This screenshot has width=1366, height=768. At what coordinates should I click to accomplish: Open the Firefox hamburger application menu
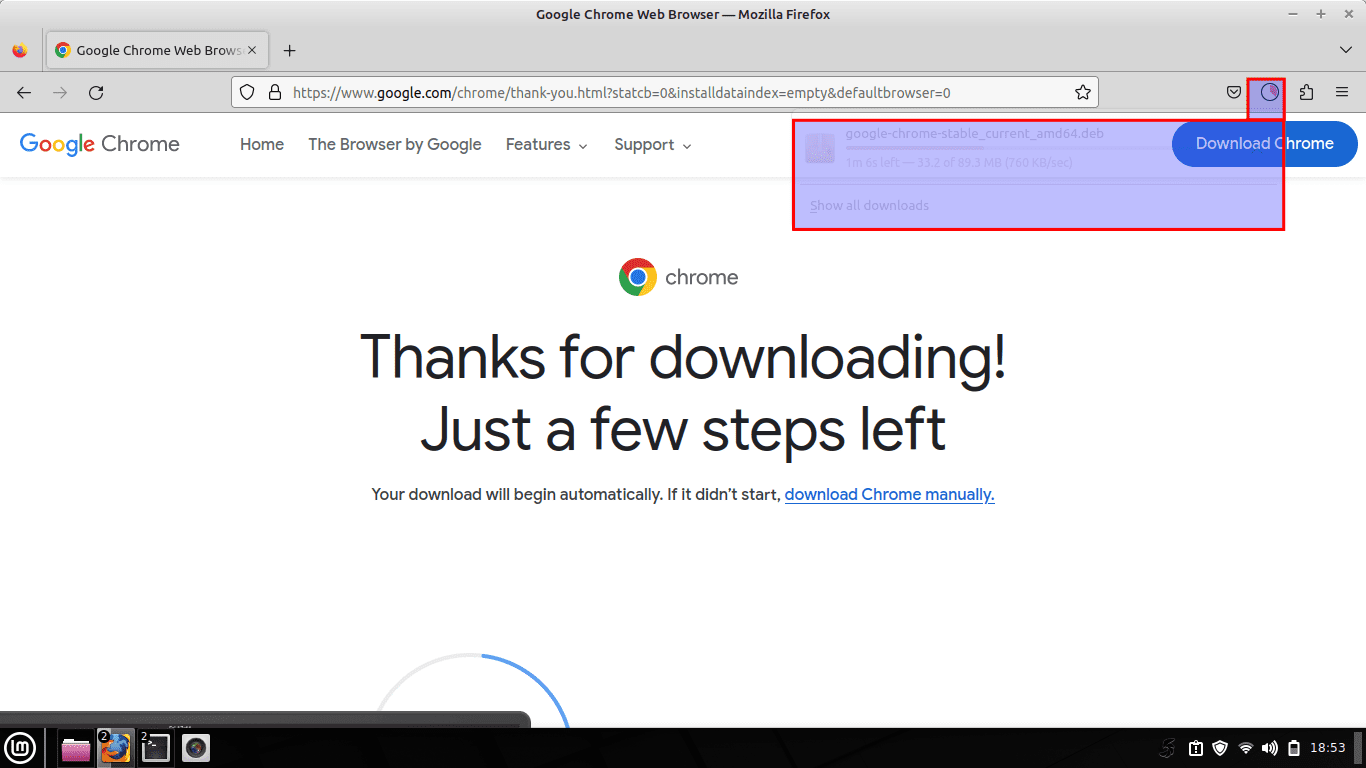[x=1342, y=93]
